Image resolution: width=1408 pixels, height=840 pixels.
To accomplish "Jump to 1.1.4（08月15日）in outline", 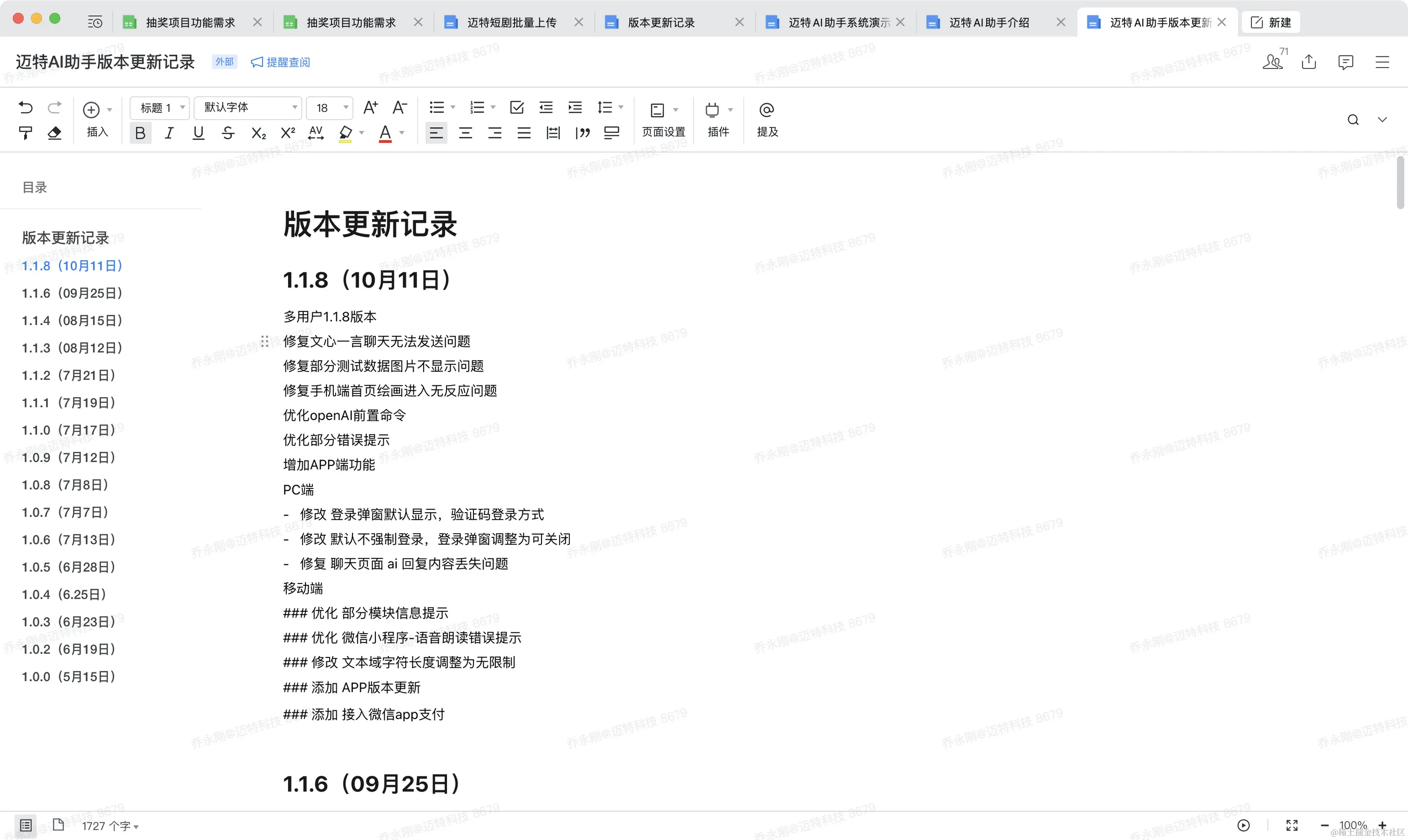I will (x=73, y=320).
